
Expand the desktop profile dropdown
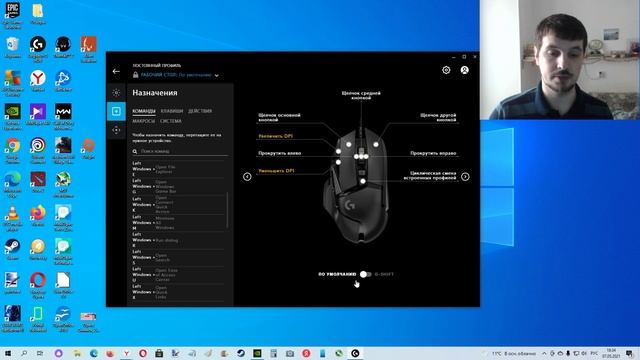click(x=217, y=76)
